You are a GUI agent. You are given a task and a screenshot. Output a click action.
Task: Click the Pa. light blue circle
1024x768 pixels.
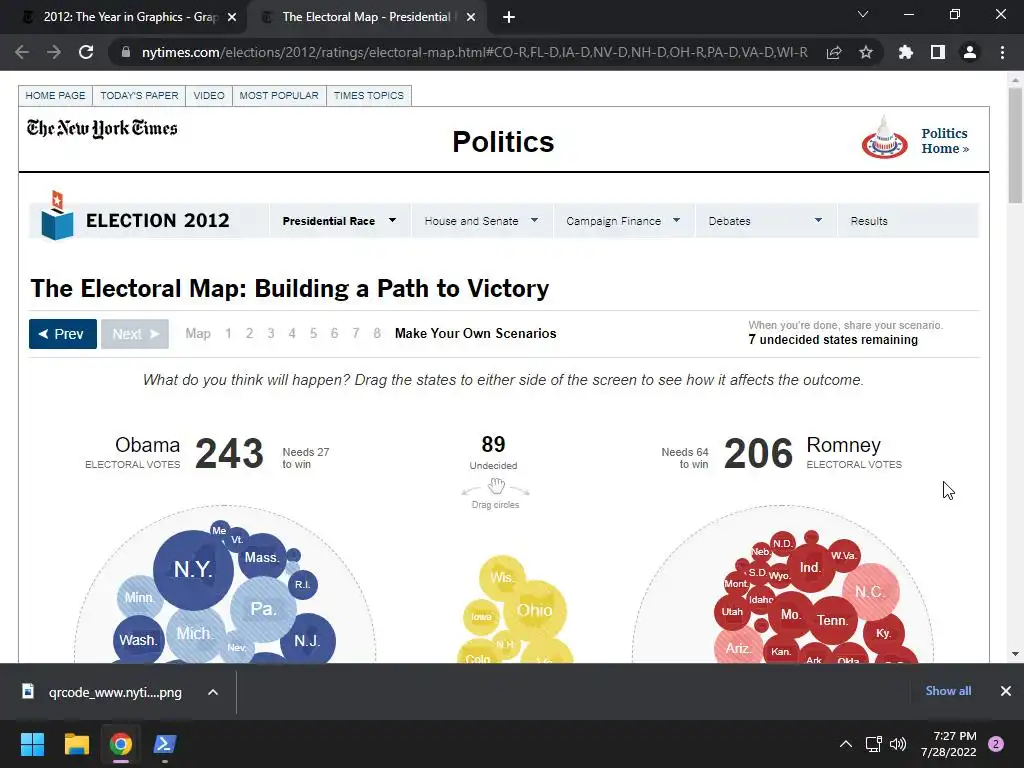[263, 609]
